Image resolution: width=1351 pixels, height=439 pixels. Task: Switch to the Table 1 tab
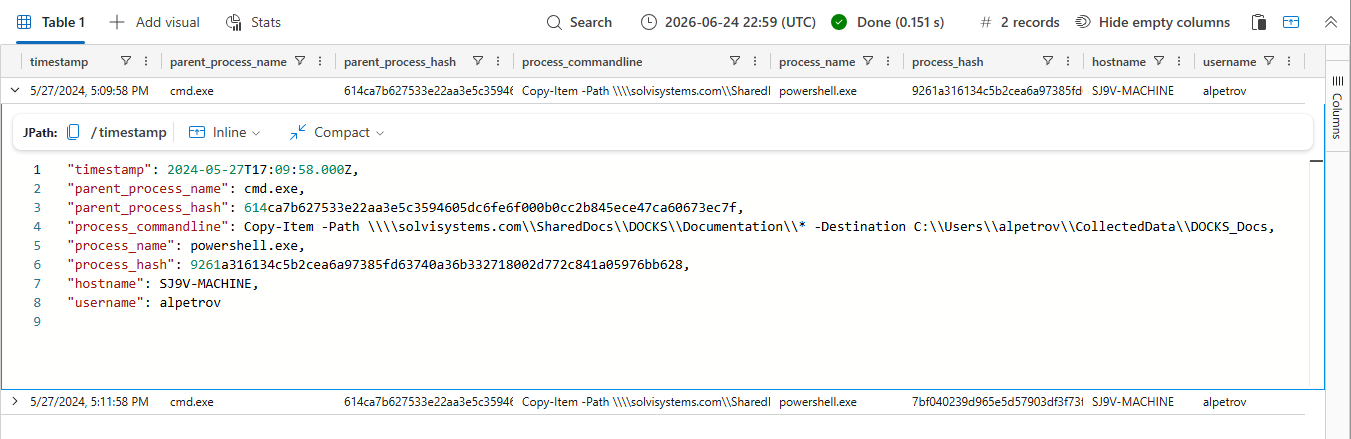pos(51,22)
